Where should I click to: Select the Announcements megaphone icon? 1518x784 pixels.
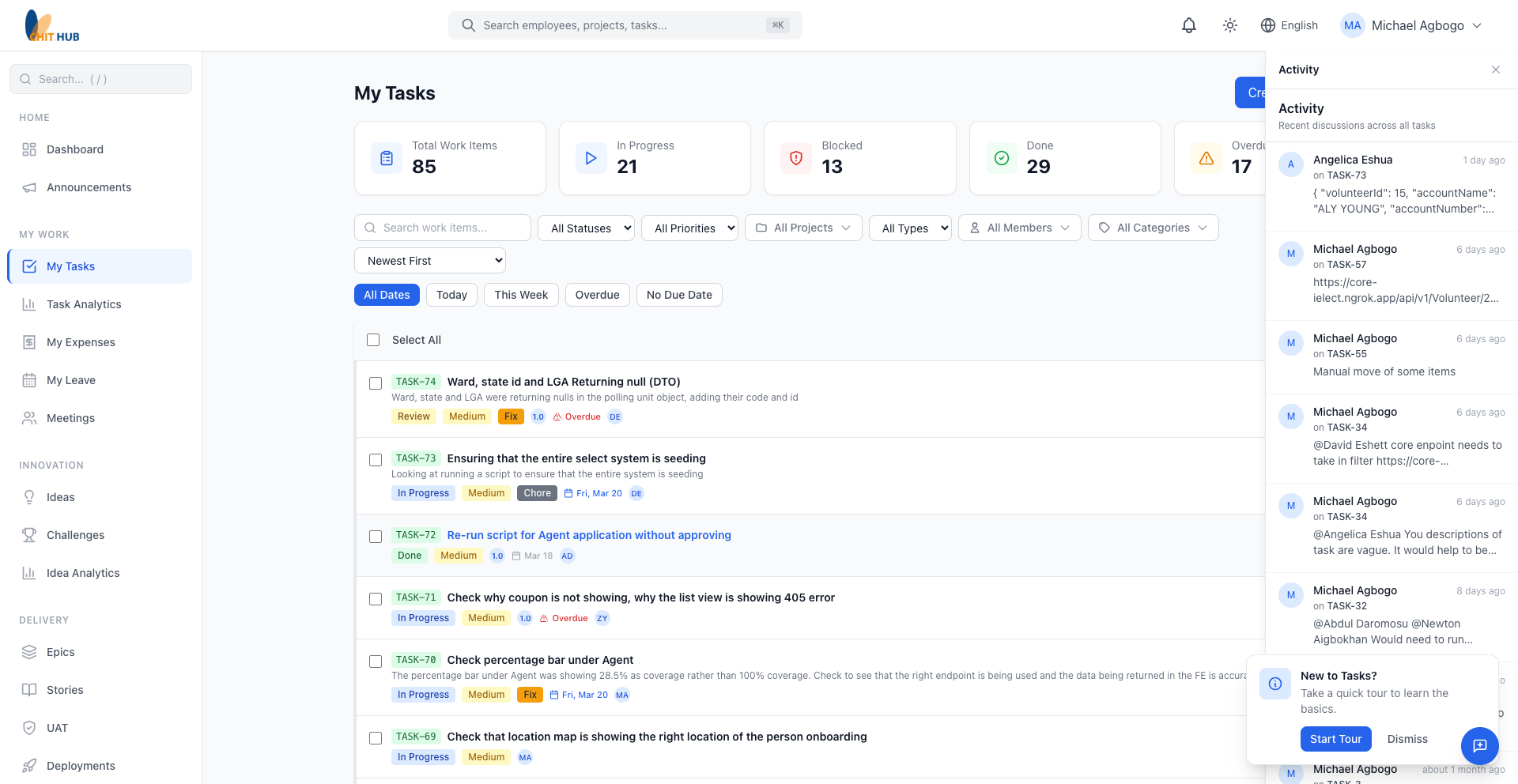coord(28,187)
